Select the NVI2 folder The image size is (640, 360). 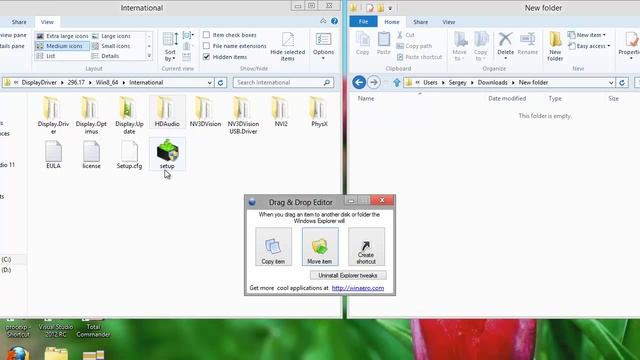point(281,112)
